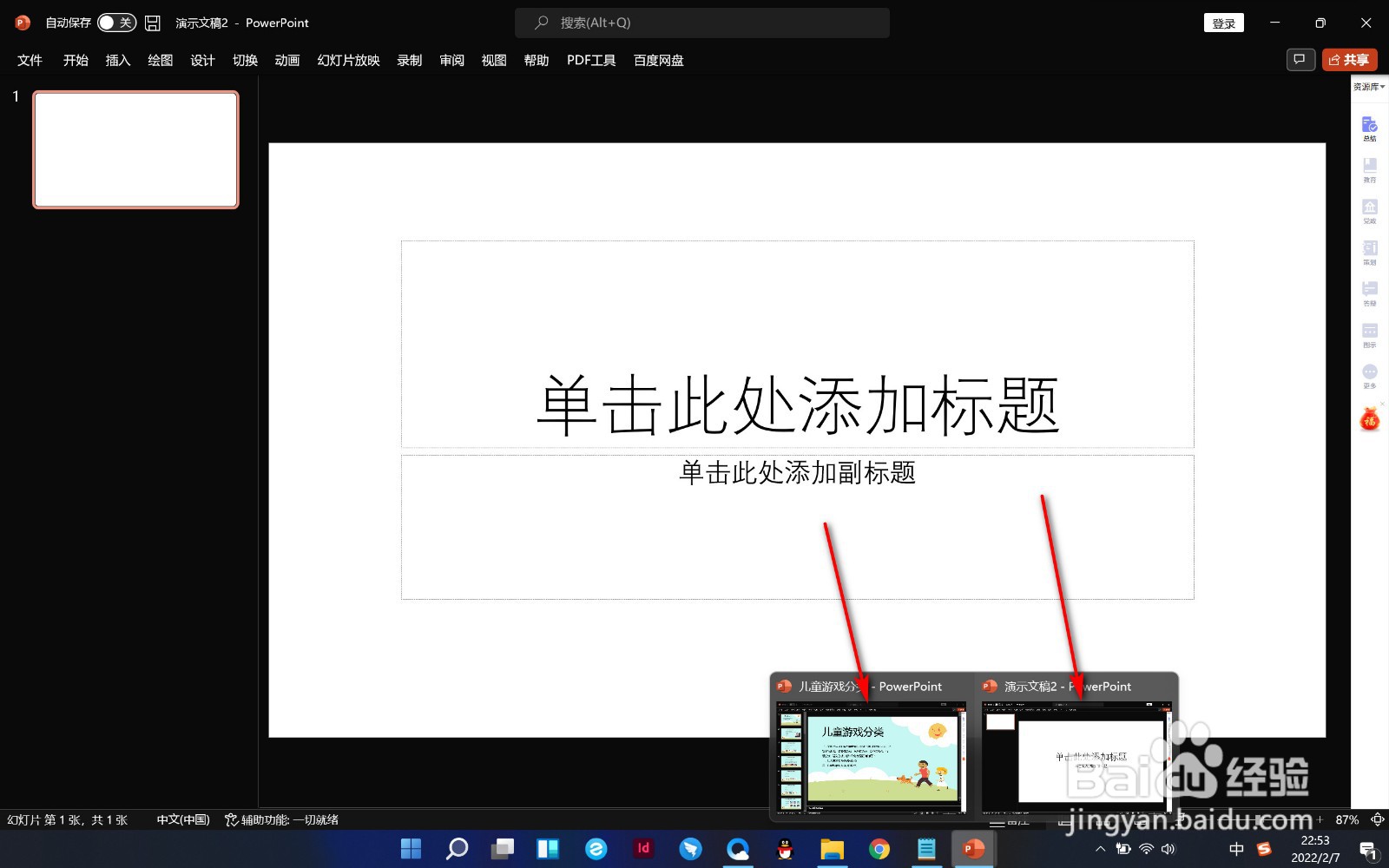Toggle the 中 input method indicator
Image resolution: width=1389 pixels, height=868 pixels.
[1236, 849]
